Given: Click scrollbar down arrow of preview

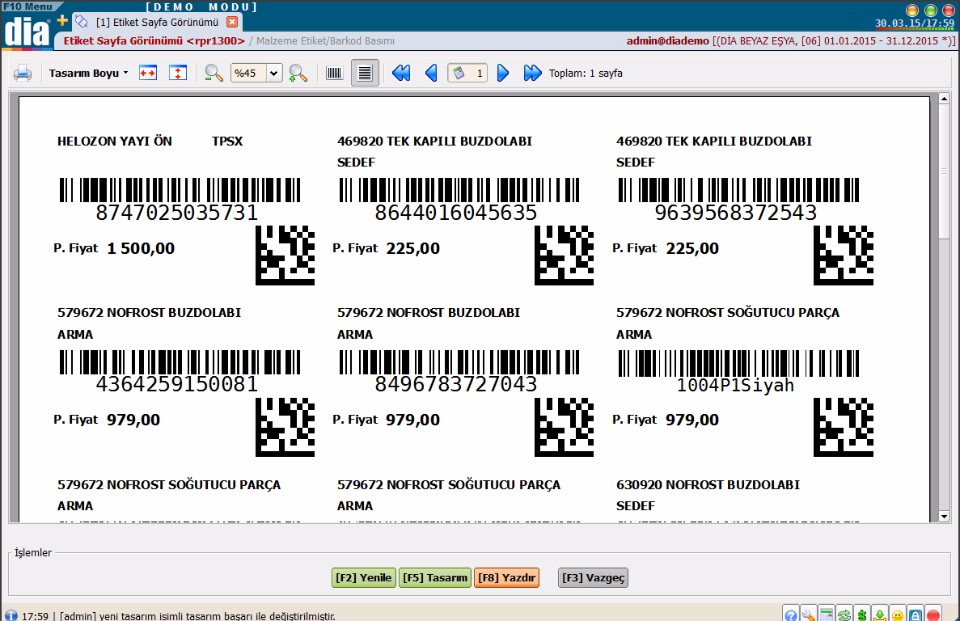Looking at the screenshot, I should click(x=943, y=516).
